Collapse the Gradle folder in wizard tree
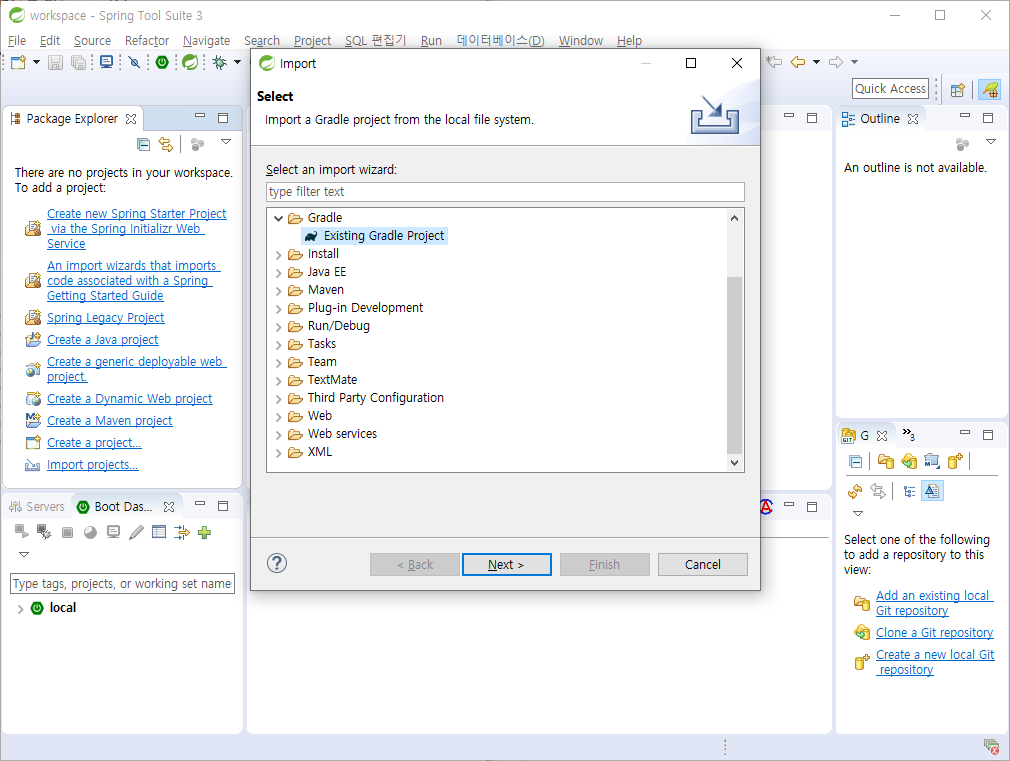Viewport: 1010px width, 761px height. (278, 218)
